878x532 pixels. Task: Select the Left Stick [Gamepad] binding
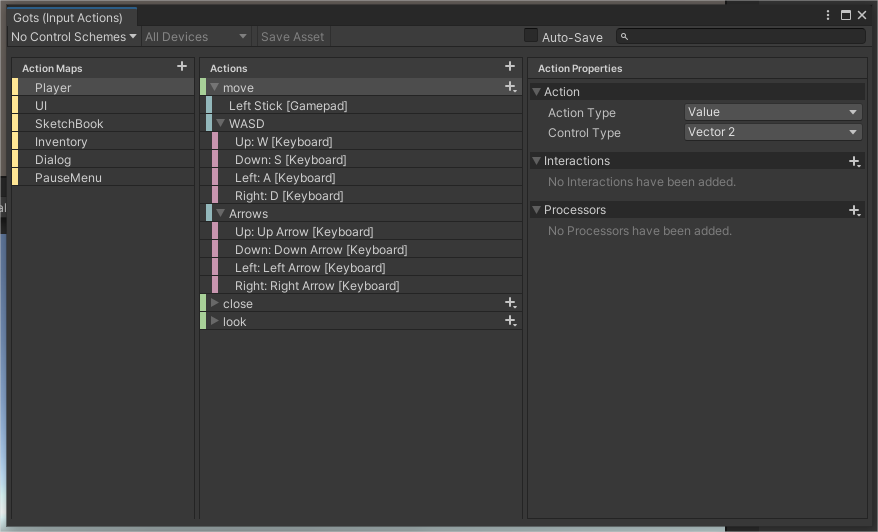pos(287,106)
